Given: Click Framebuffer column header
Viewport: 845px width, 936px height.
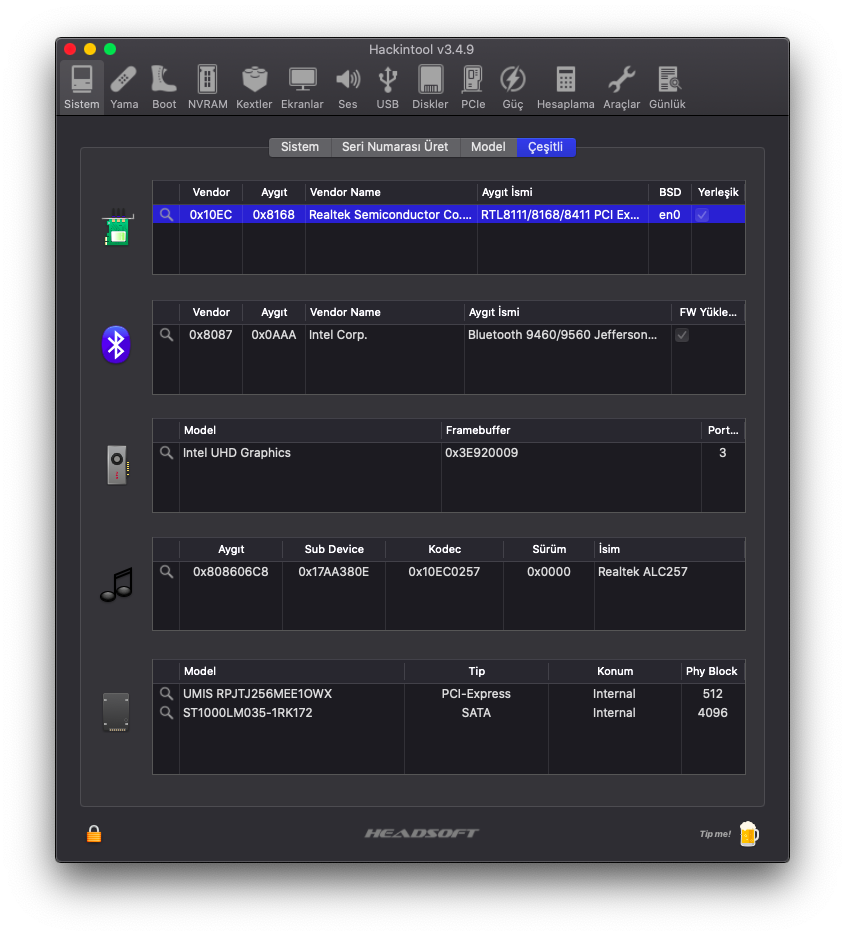Looking at the screenshot, I should 571,430.
